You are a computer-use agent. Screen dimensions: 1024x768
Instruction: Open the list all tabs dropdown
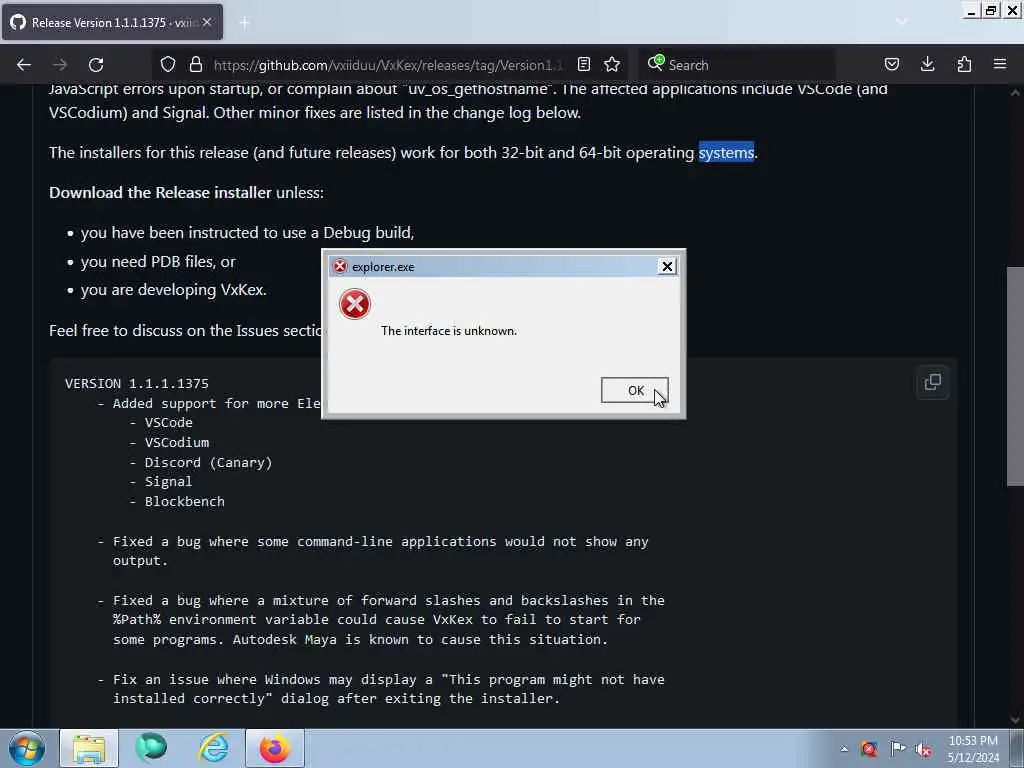901,22
